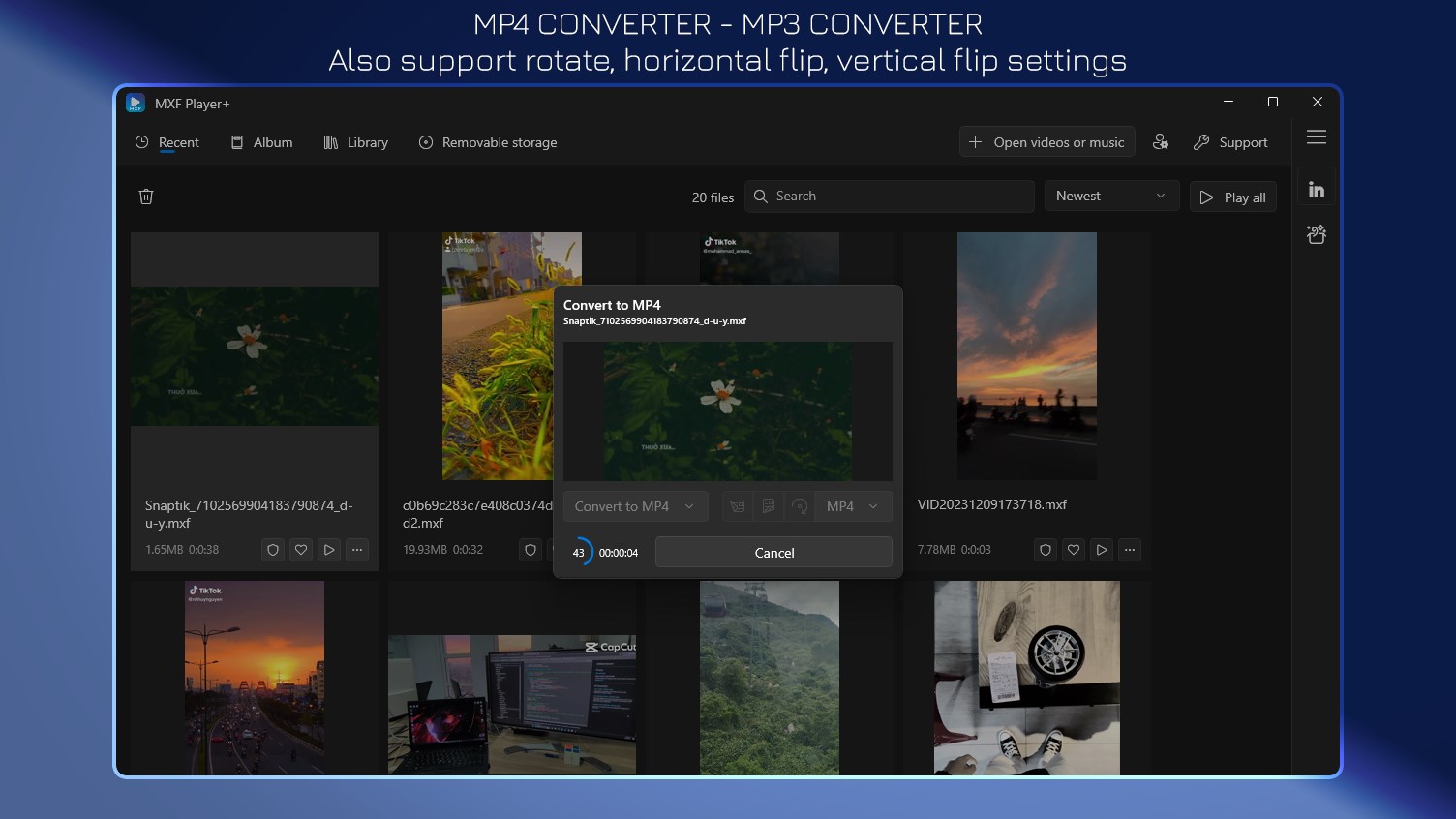Open the what's new sidebar icon
1456x819 pixels.
coord(1317,233)
